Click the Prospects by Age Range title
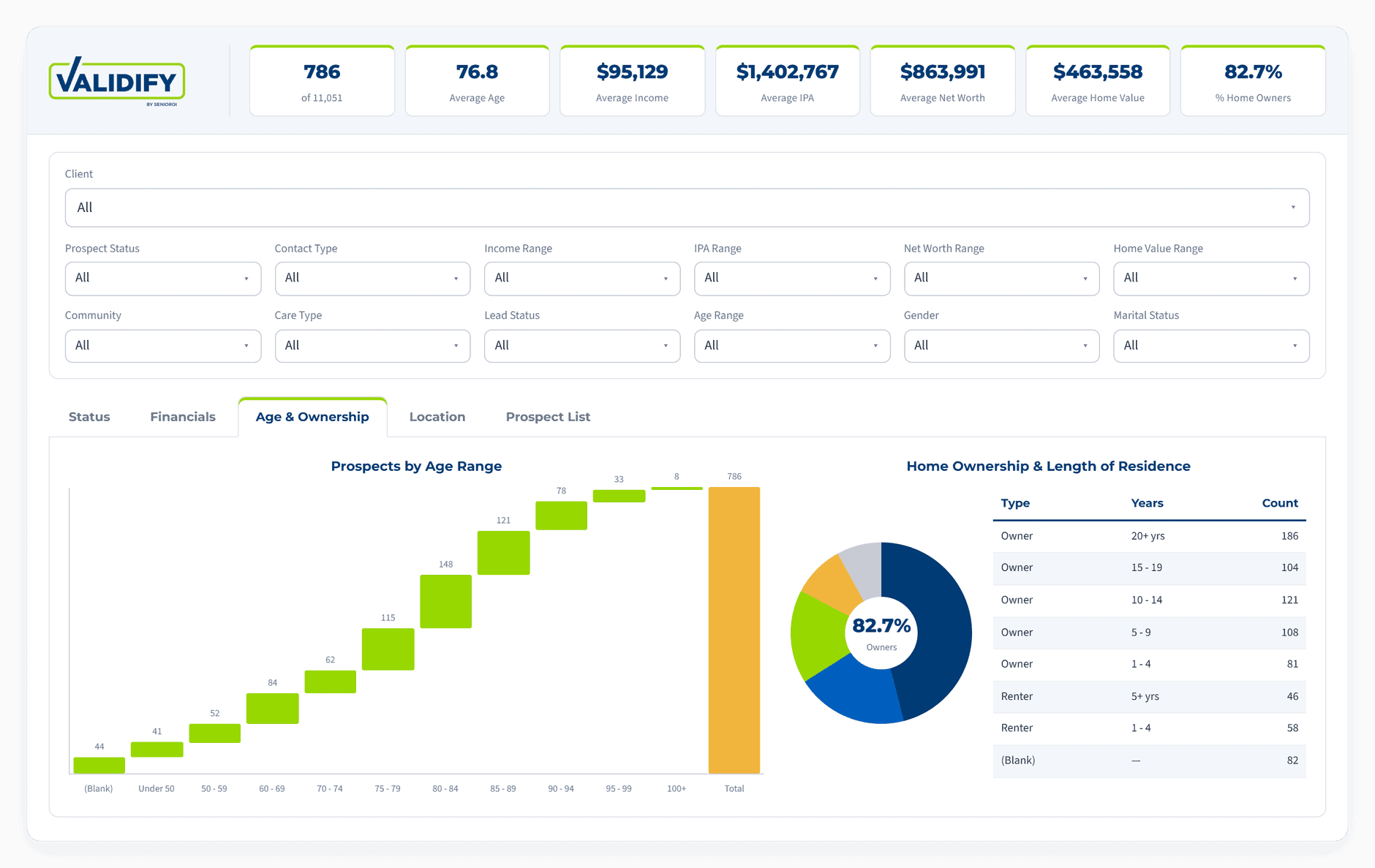This screenshot has width=1375, height=868. [416, 467]
